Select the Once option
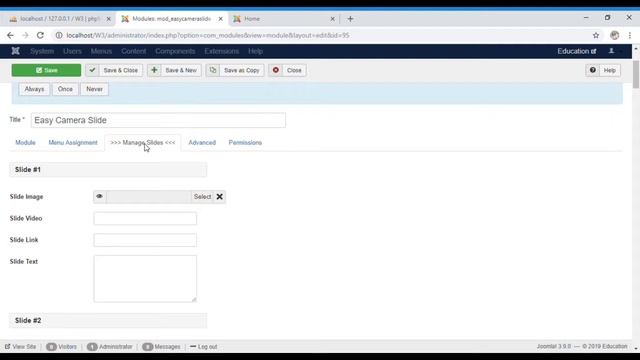 click(65, 89)
